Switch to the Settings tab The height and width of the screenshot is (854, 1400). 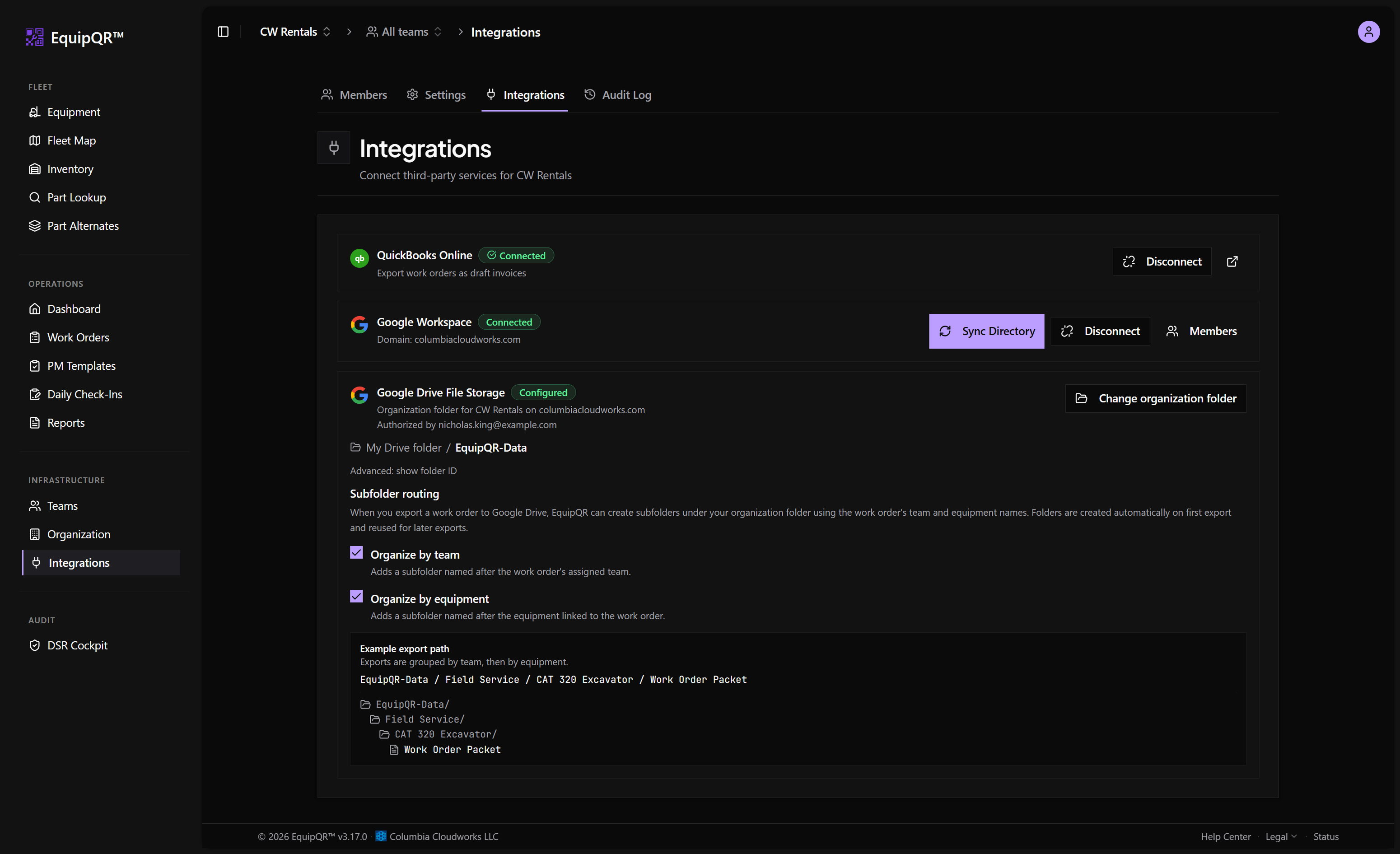pos(436,95)
